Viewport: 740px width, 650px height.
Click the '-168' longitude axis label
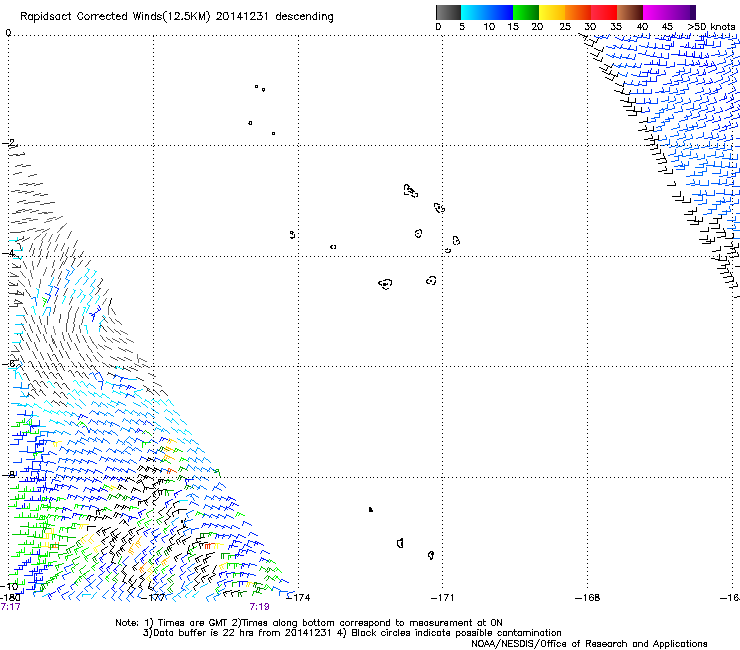click(x=588, y=598)
